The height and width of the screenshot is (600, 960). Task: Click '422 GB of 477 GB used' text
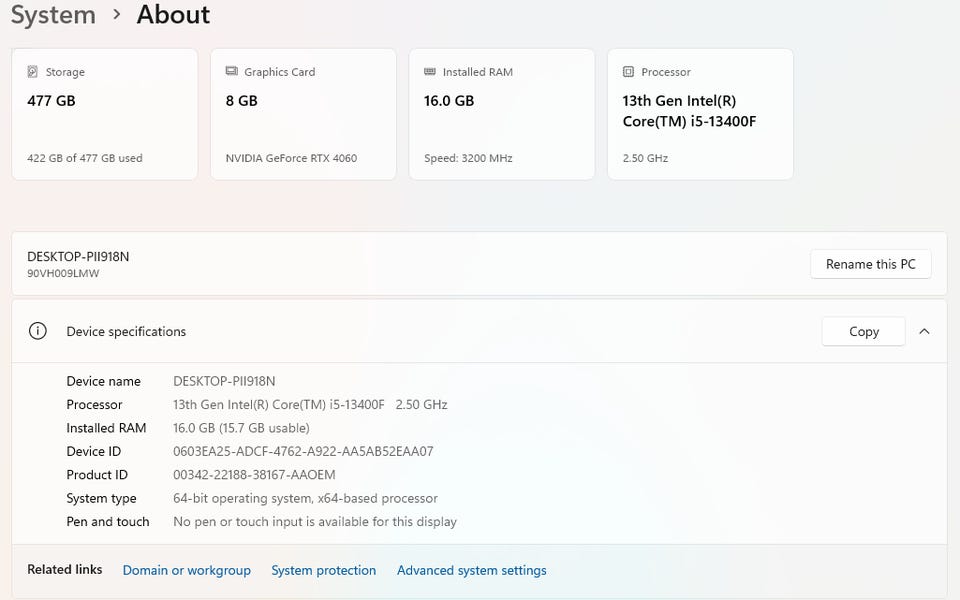coord(84,158)
